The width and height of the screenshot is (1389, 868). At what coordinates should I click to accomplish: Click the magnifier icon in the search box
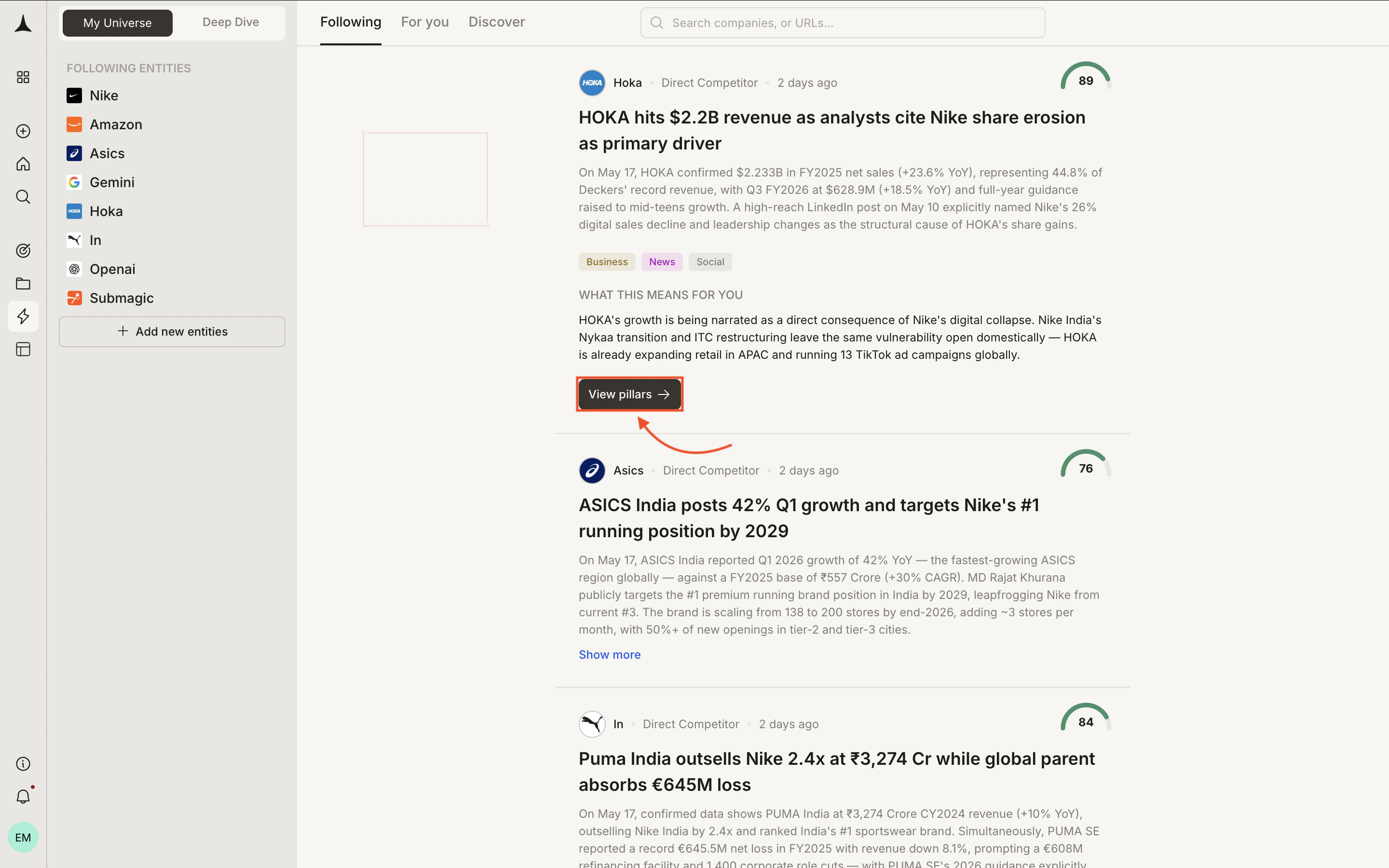(x=656, y=23)
